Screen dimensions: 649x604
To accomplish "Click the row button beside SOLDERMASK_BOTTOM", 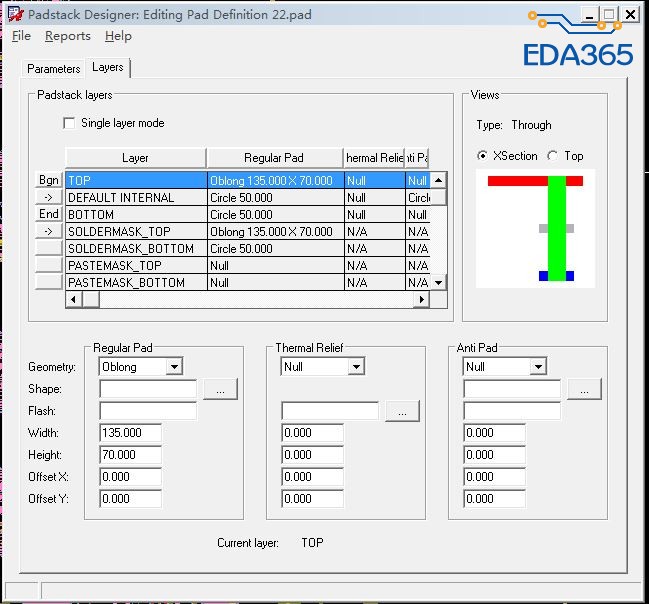I will (49, 248).
